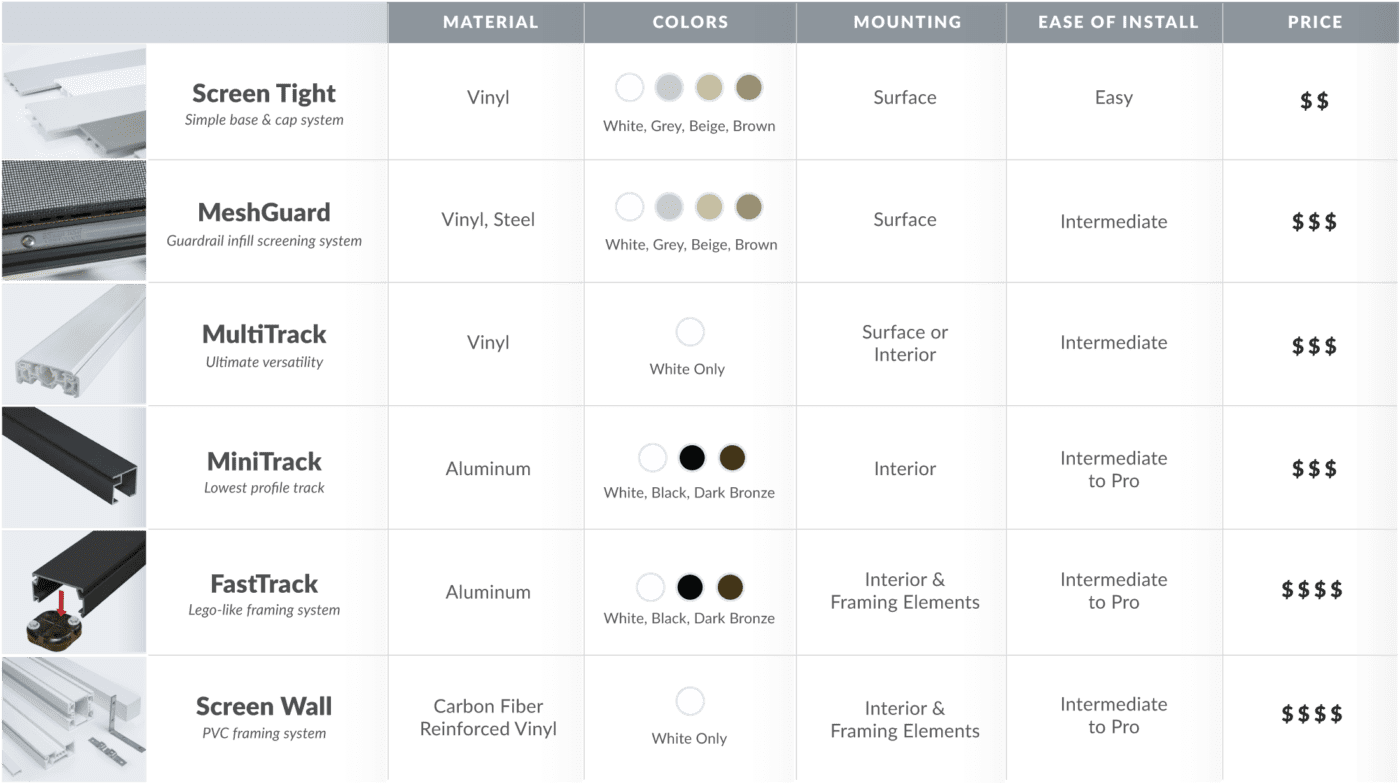Choose the dark bronze swatch for FastTrack
This screenshot has height=783, width=1400.
pyautogui.click(x=730, y=586)
